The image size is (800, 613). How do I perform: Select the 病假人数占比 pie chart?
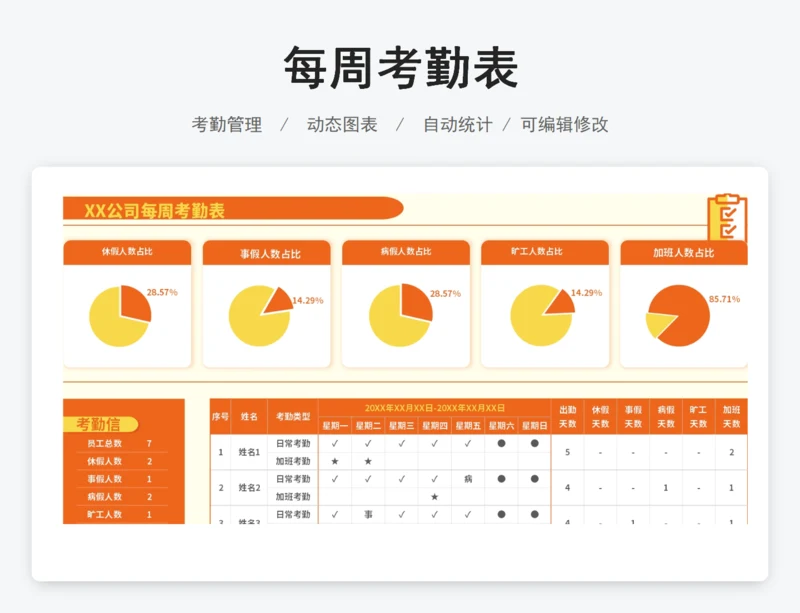click(401, 315)
